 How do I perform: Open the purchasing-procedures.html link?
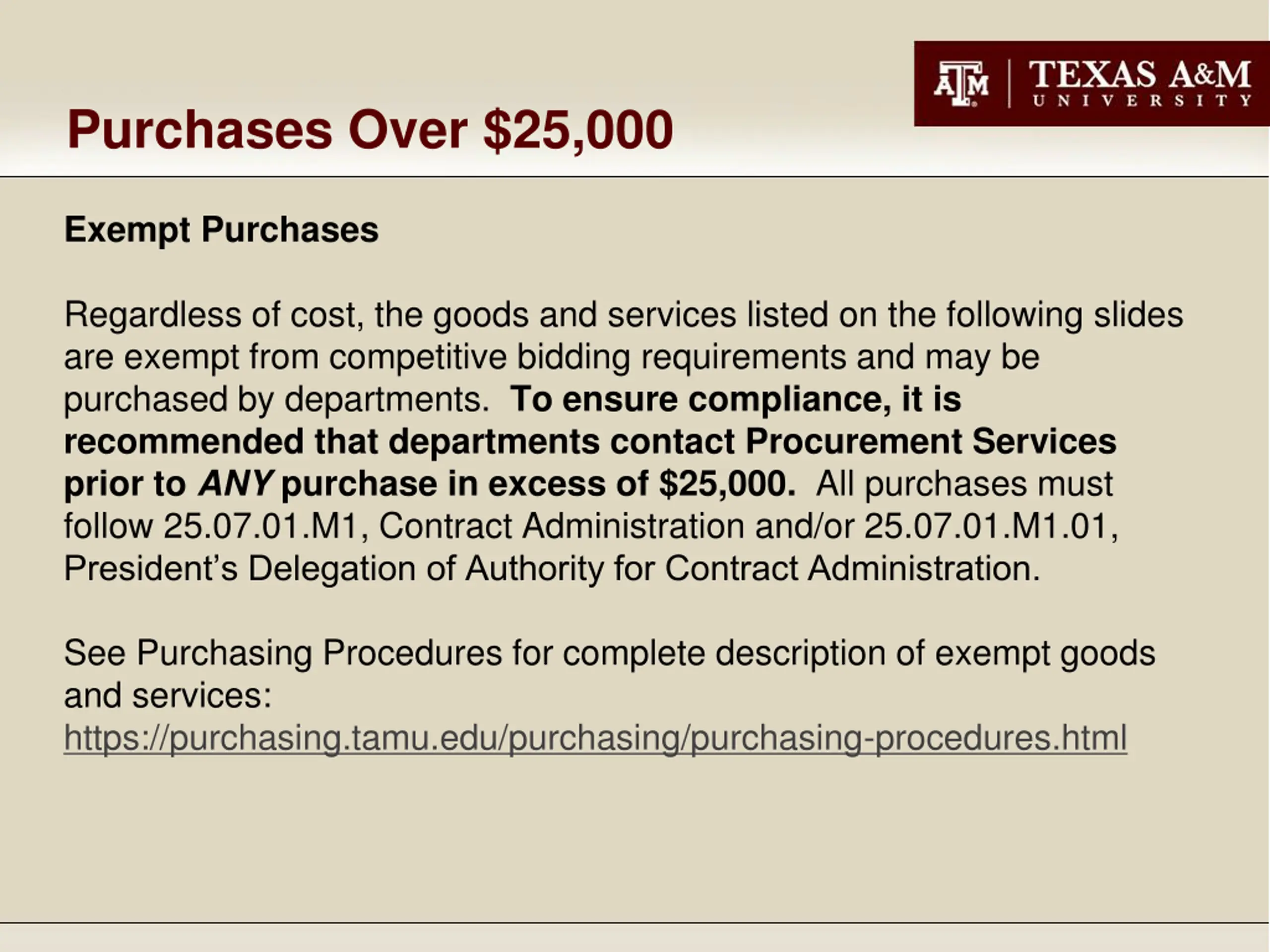(595, 737)
